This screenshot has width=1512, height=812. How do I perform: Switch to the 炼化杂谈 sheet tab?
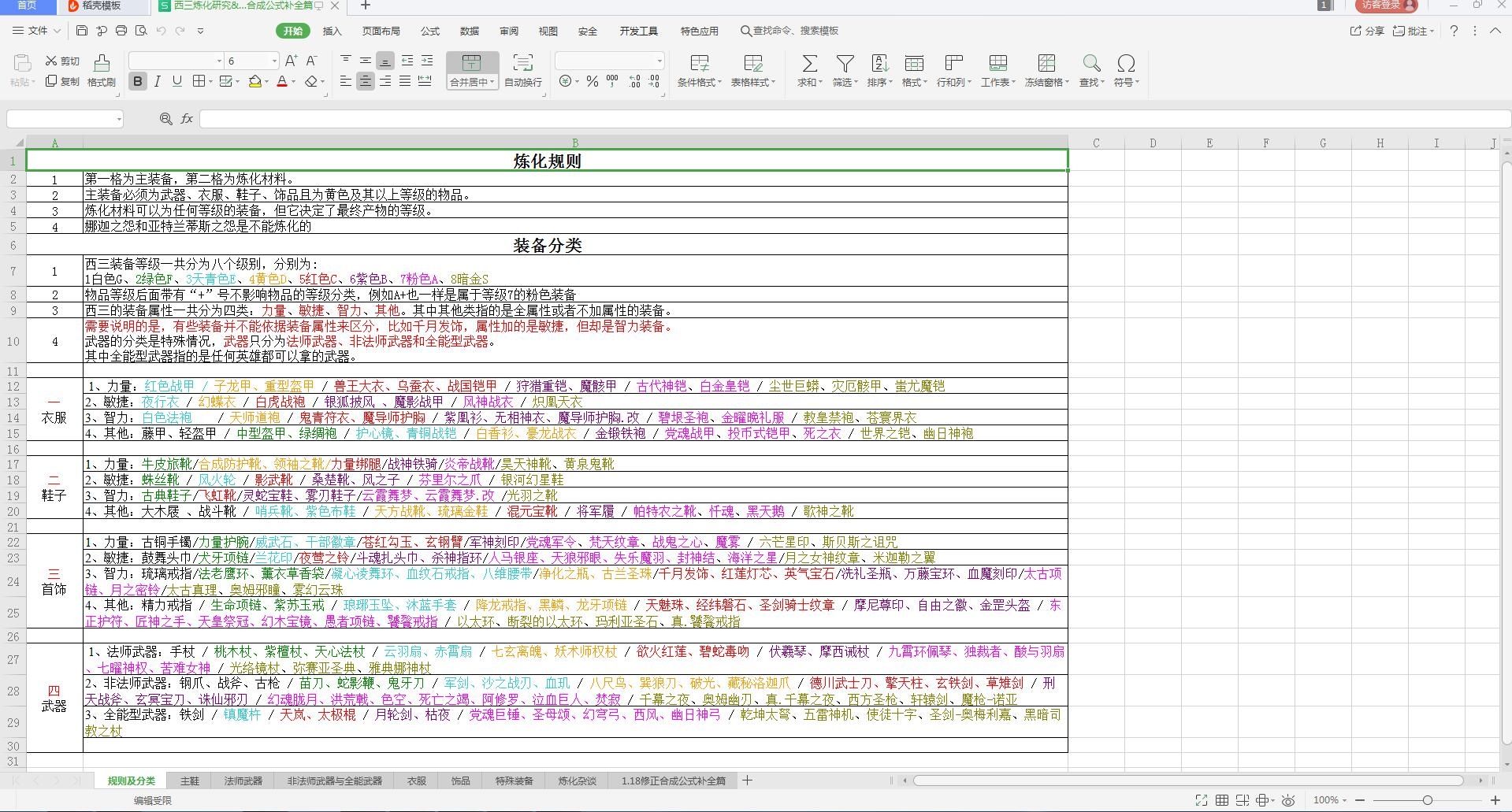(x=578, y=780)
